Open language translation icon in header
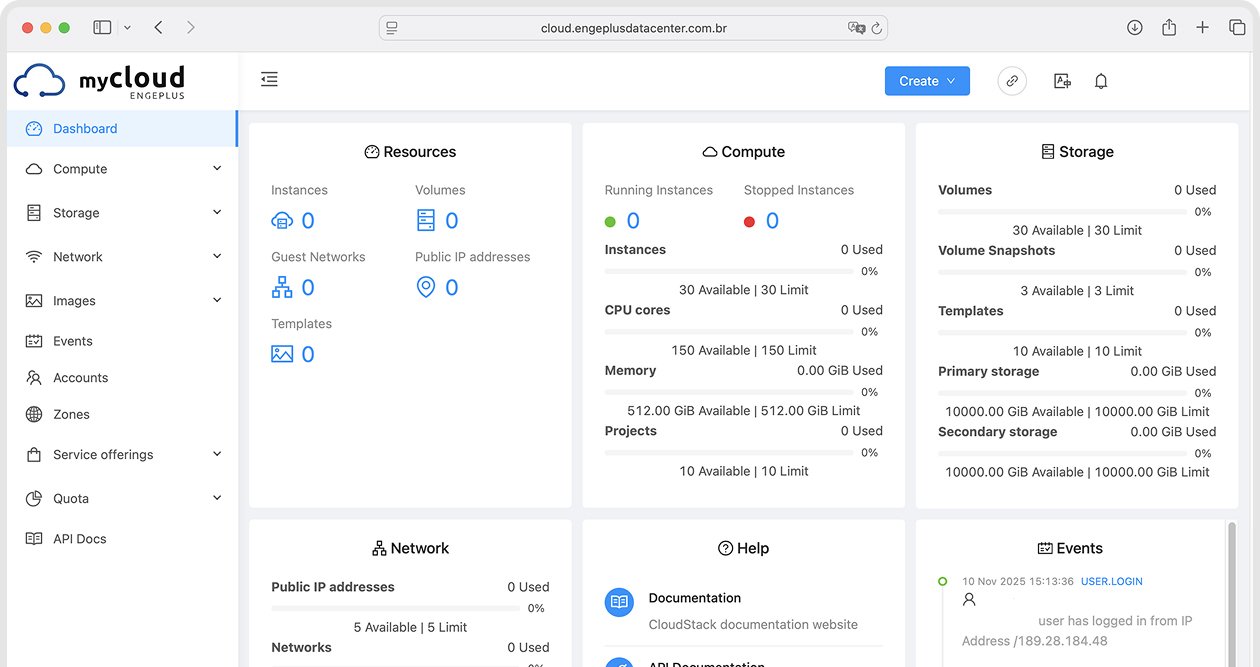The width and height of the screenshot is (1260, 667). (x=1062, y=81)
